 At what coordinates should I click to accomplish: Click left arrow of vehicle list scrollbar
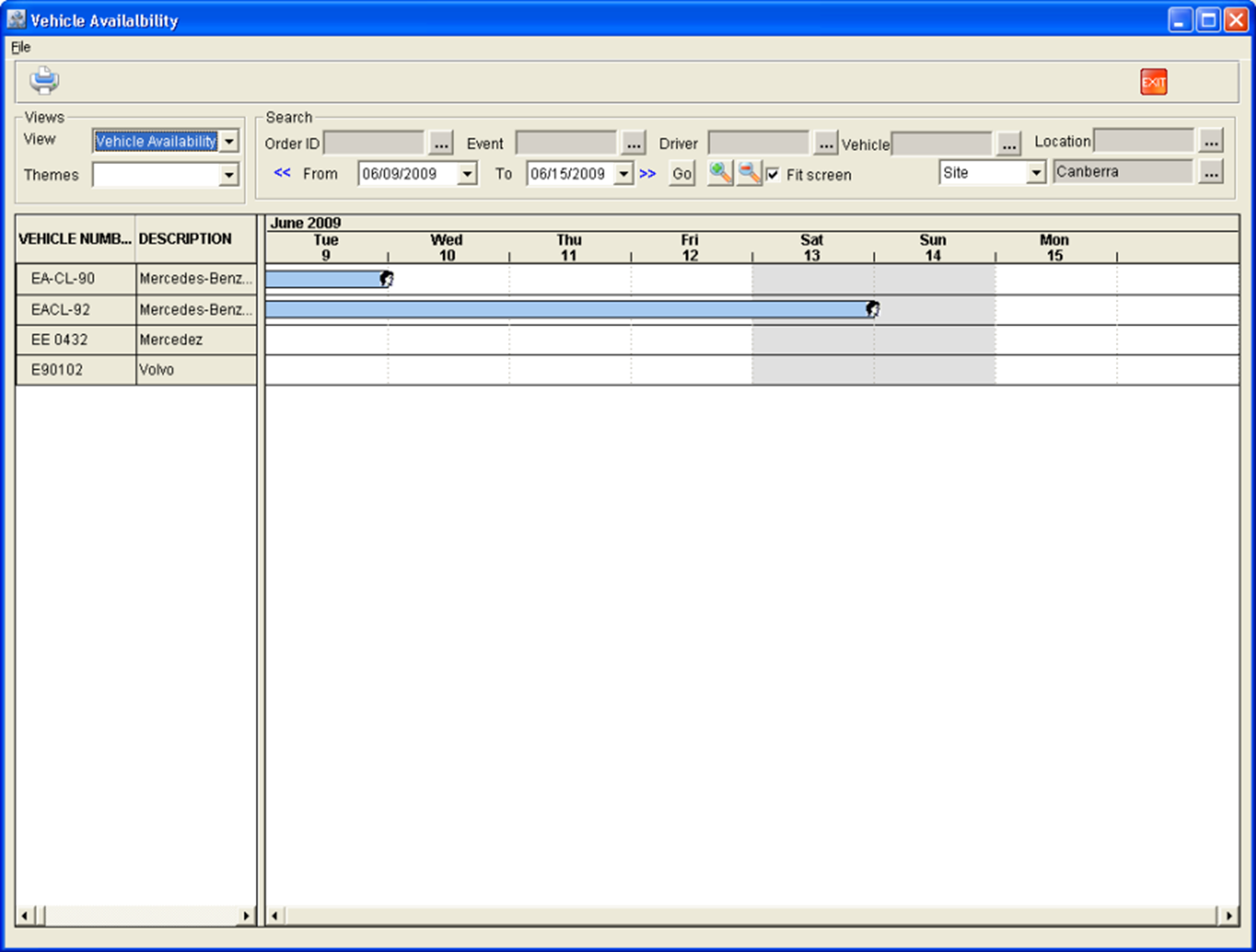pyautogui.click(x=24, y=916)
